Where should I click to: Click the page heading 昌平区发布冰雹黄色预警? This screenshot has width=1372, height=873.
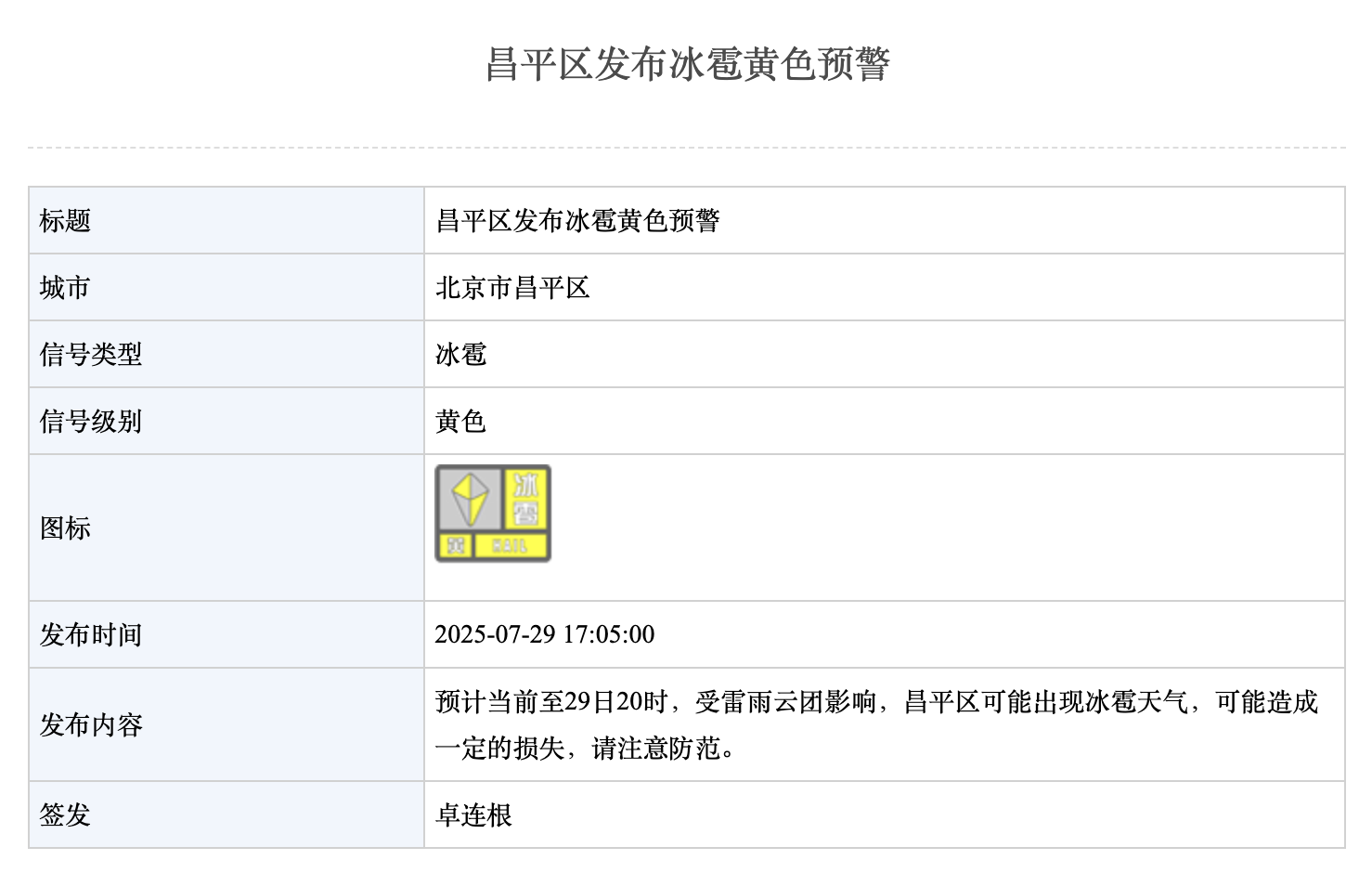(688, 64)
